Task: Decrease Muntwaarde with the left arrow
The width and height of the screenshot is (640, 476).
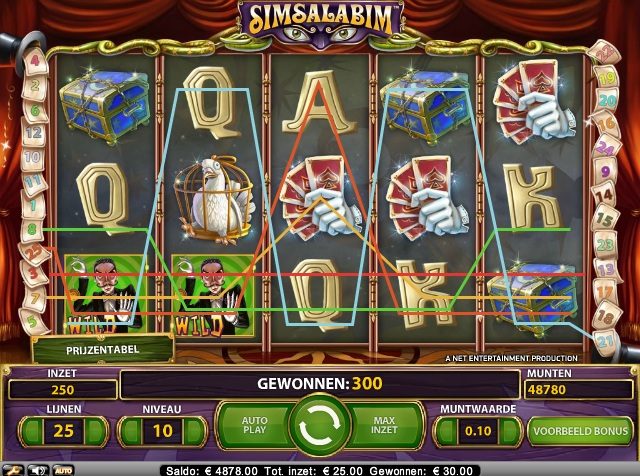Action: pos(446,431)
